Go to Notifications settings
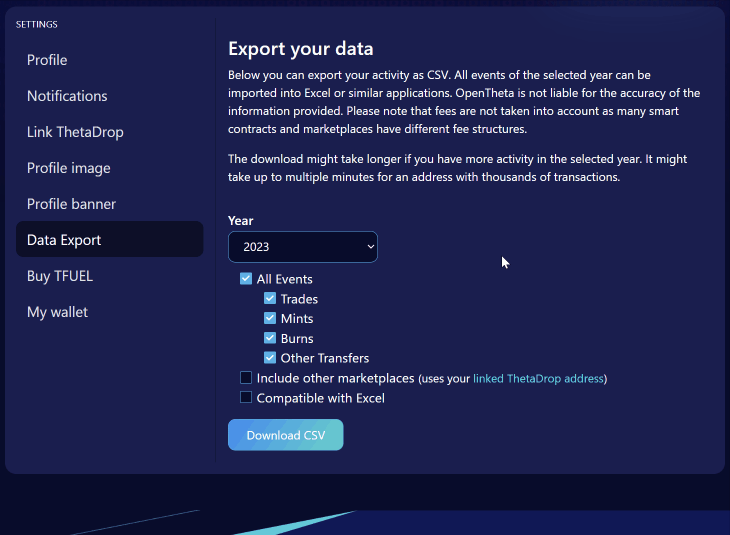 click(x=67, y=96)
